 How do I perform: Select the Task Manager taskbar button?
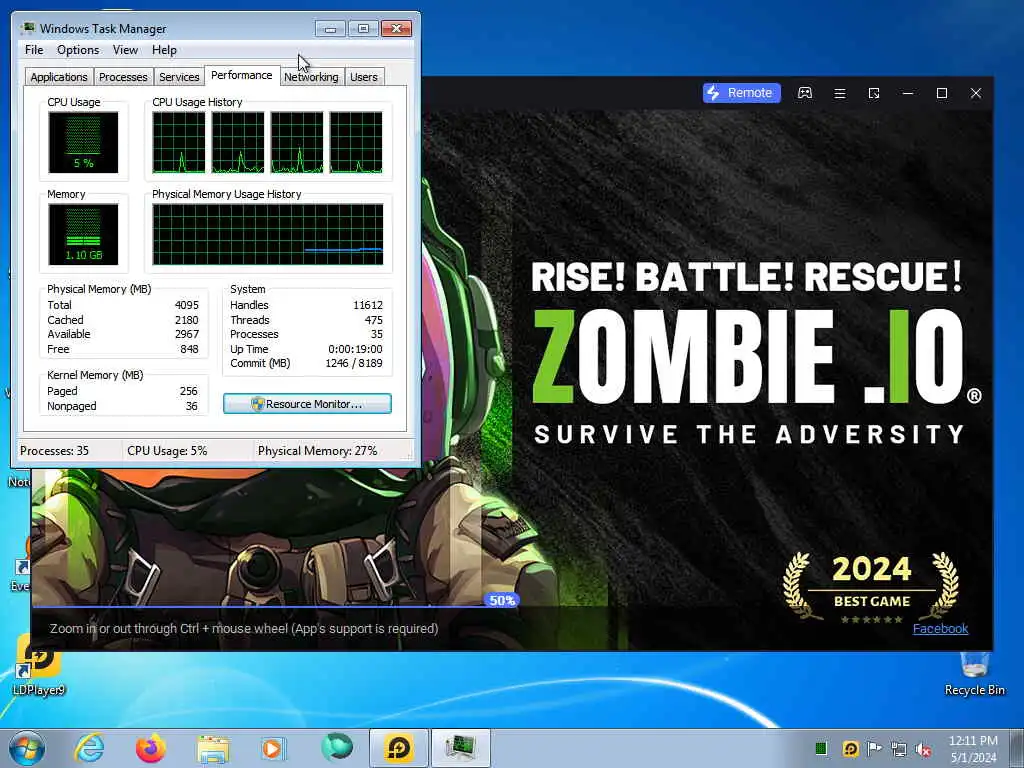(x=460, y=748)
